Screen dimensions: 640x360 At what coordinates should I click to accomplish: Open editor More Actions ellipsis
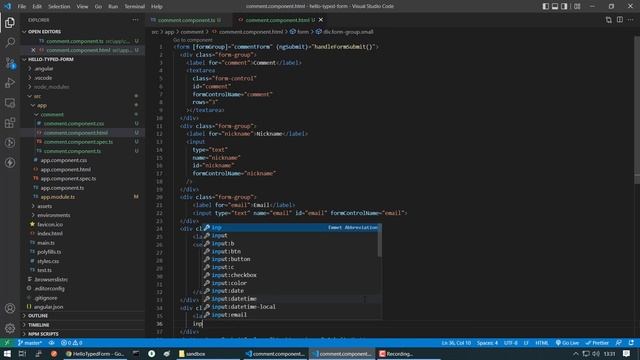click(631, 20)
